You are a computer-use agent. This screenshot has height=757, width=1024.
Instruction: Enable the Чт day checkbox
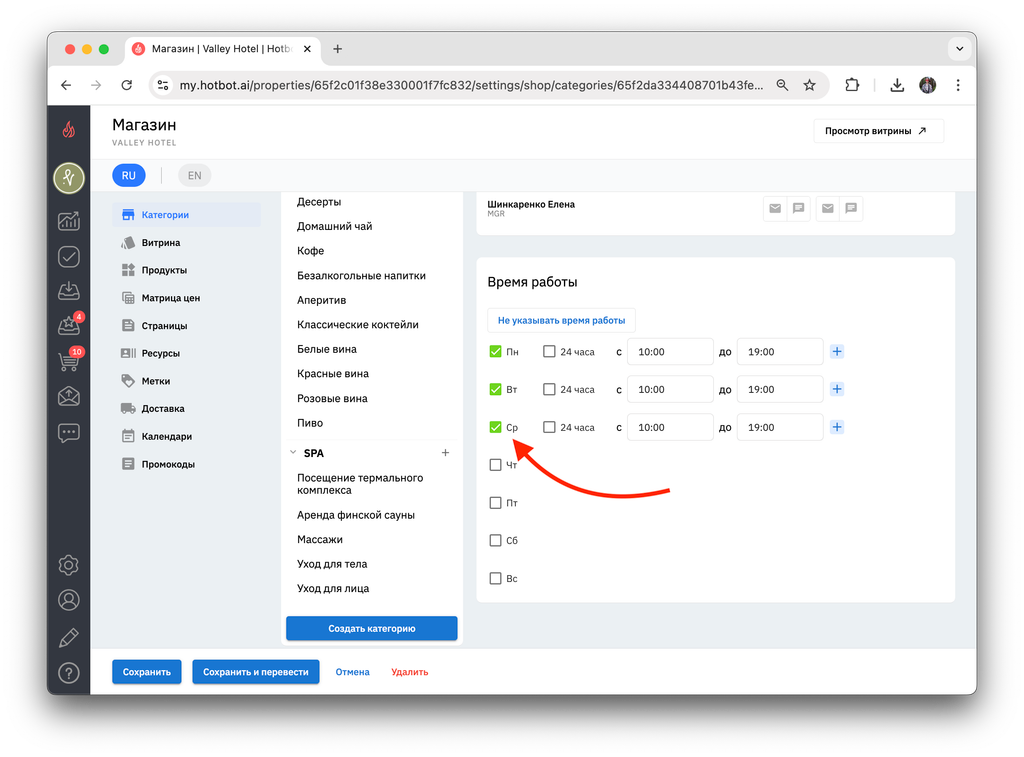click(x=495, y=465)
